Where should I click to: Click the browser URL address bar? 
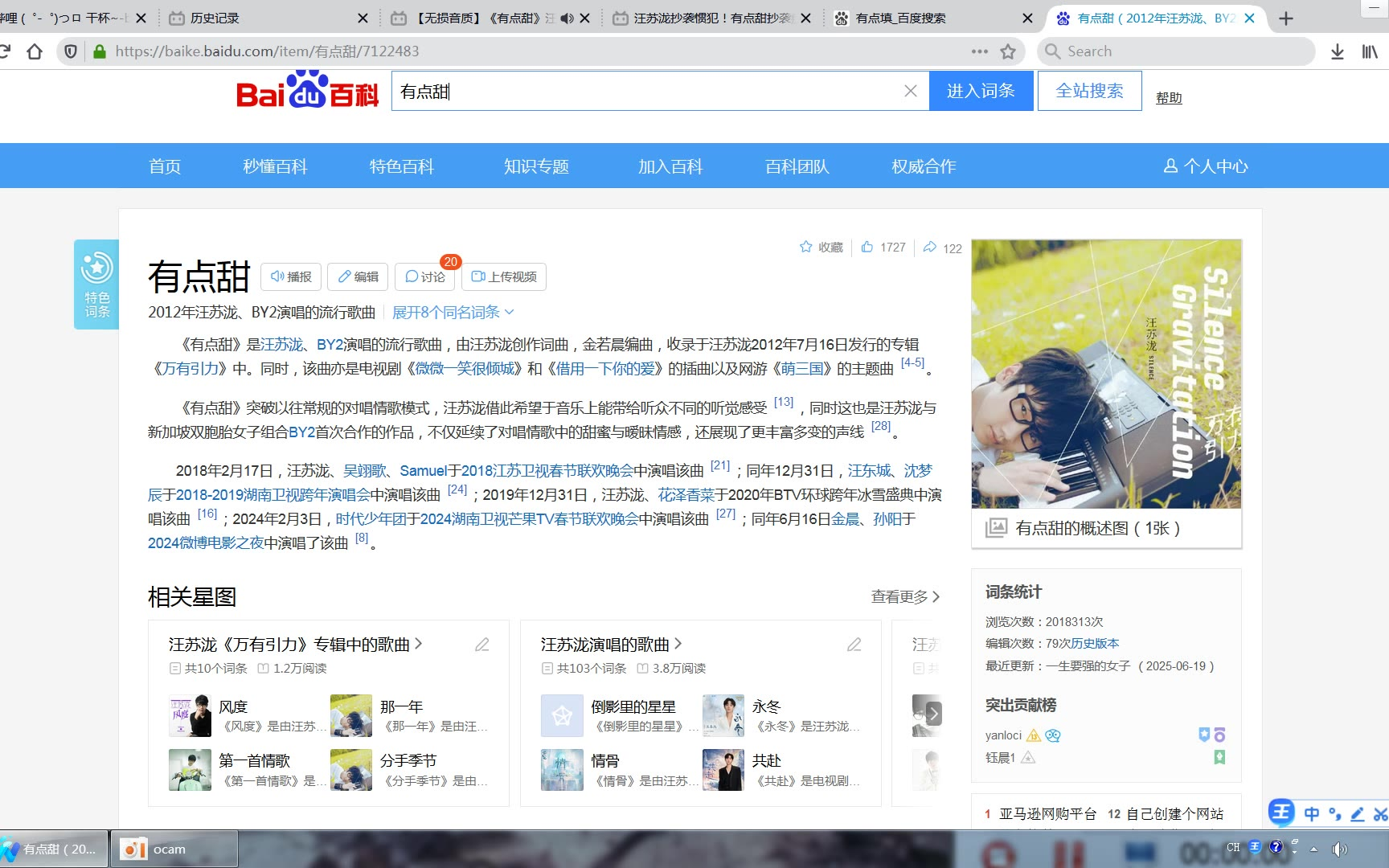[x=539, y=51]
